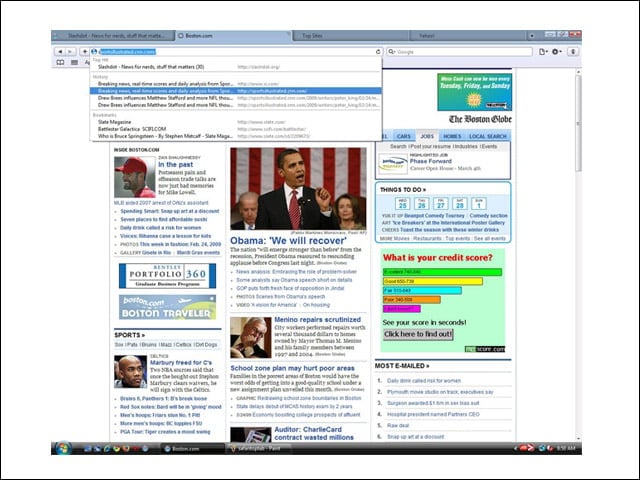
Task: Click the scrollbar up arrow
Action: (578, 72)
